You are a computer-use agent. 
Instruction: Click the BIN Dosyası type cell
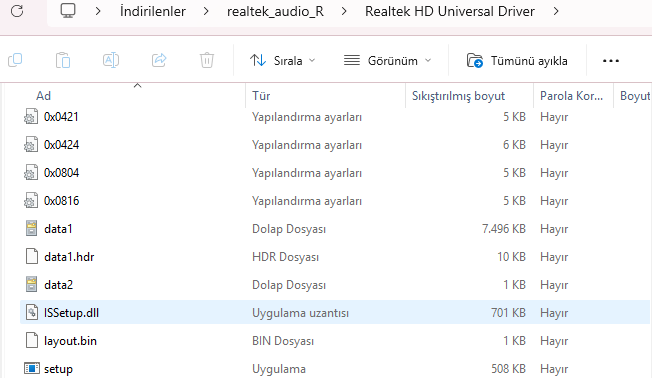283,341
